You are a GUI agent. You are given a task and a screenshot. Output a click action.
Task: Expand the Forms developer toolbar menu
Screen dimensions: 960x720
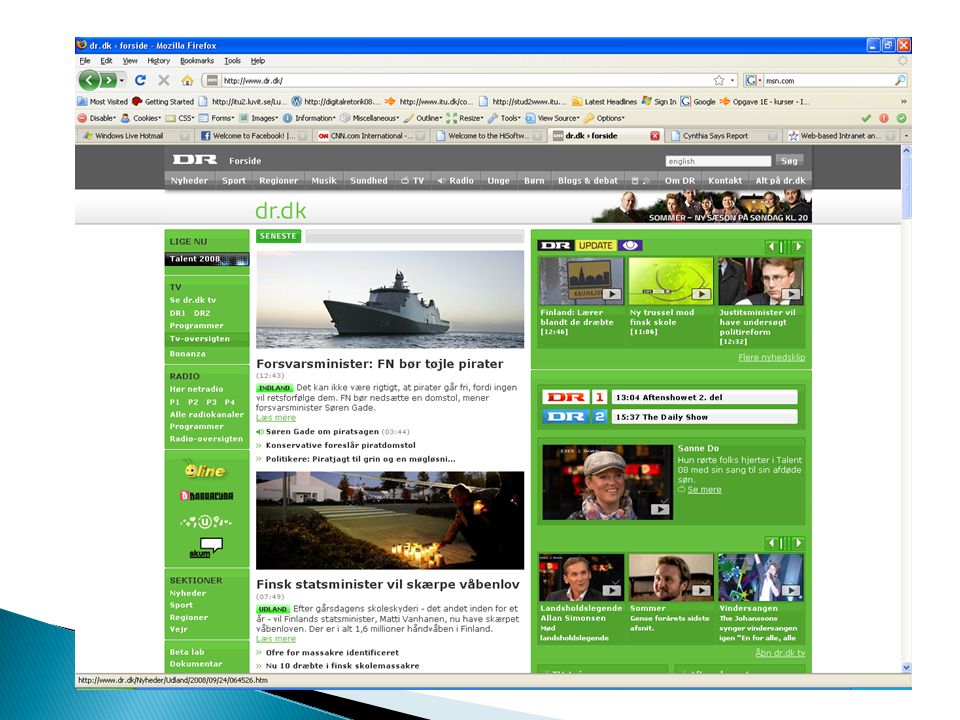tap(217, 118)
